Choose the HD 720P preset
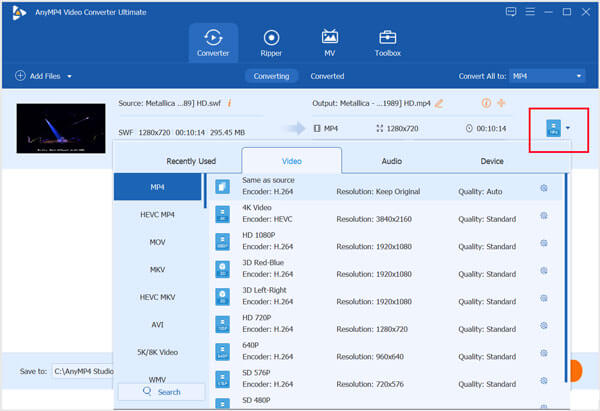Image resolution: width=600 pixels, height=411 pixels. point(385,324)
